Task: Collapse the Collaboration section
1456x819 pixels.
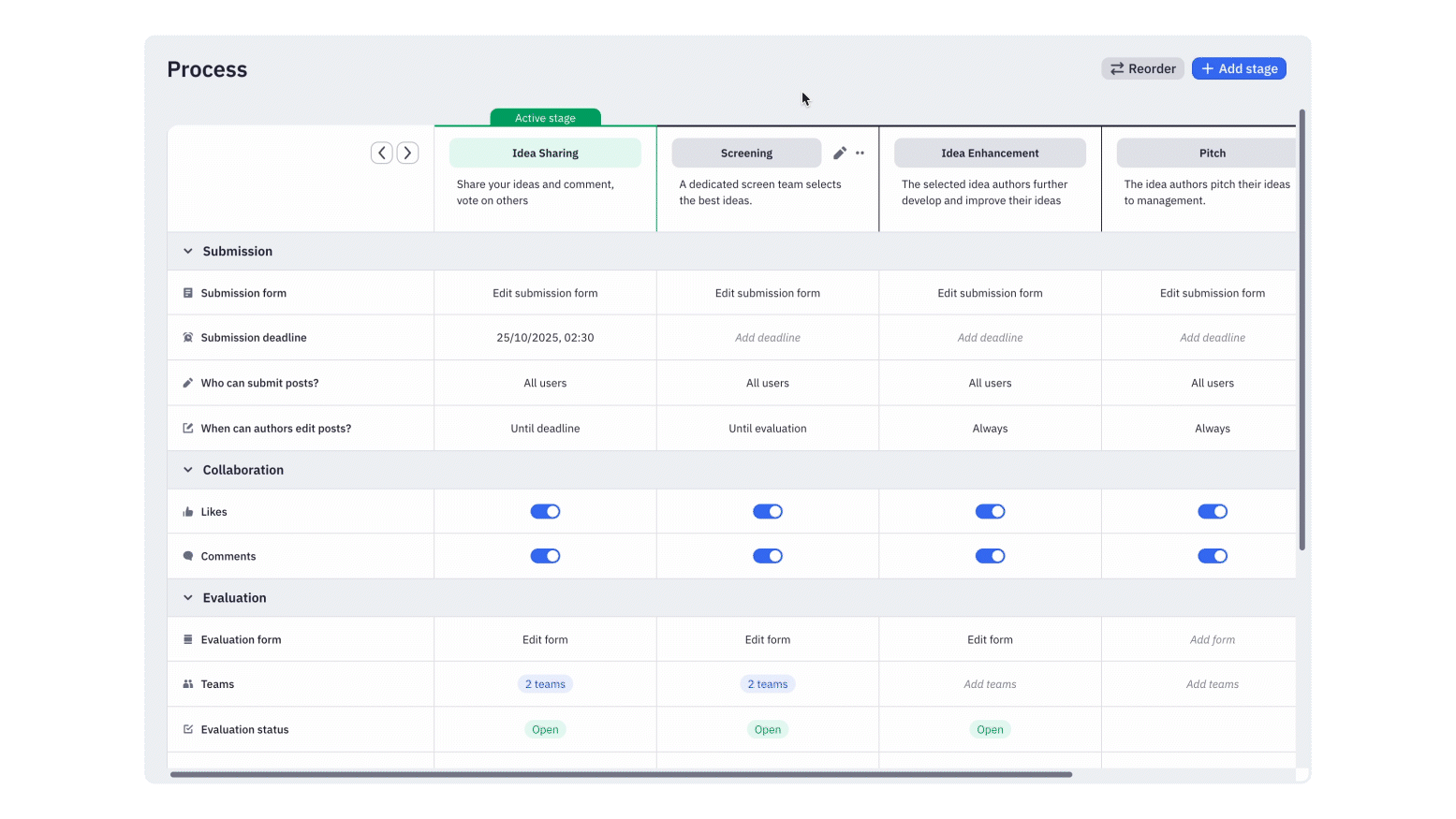Action: coord(187,469)
